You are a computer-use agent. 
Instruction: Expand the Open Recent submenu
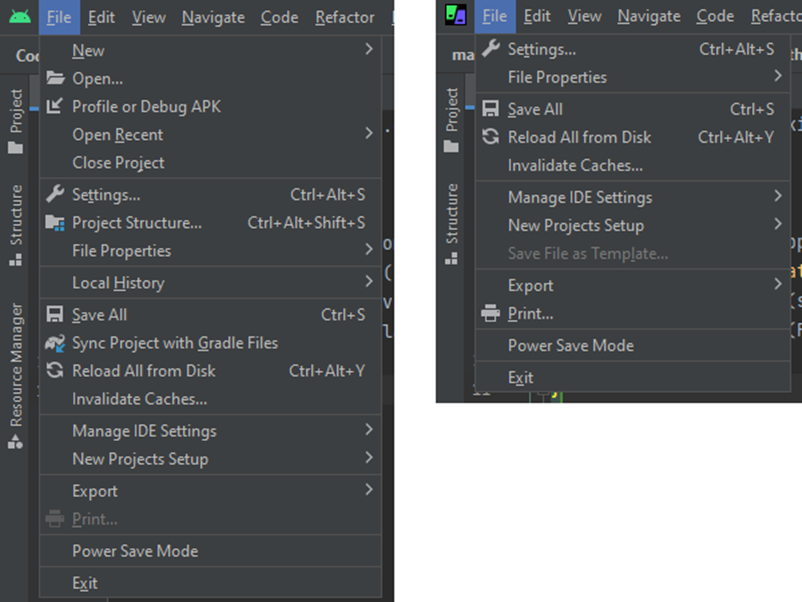[x=368, y=134]
